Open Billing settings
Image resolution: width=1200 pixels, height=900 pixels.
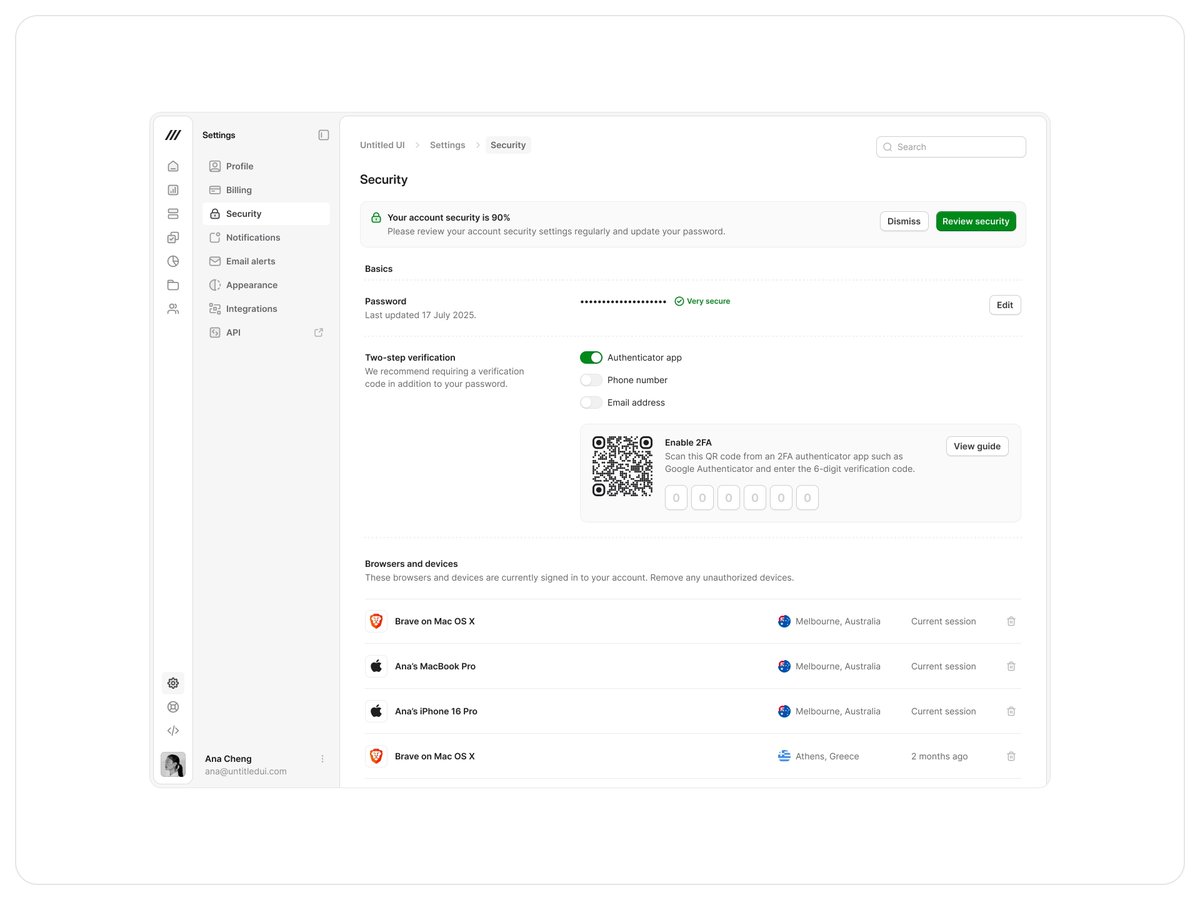click(266, 190)
